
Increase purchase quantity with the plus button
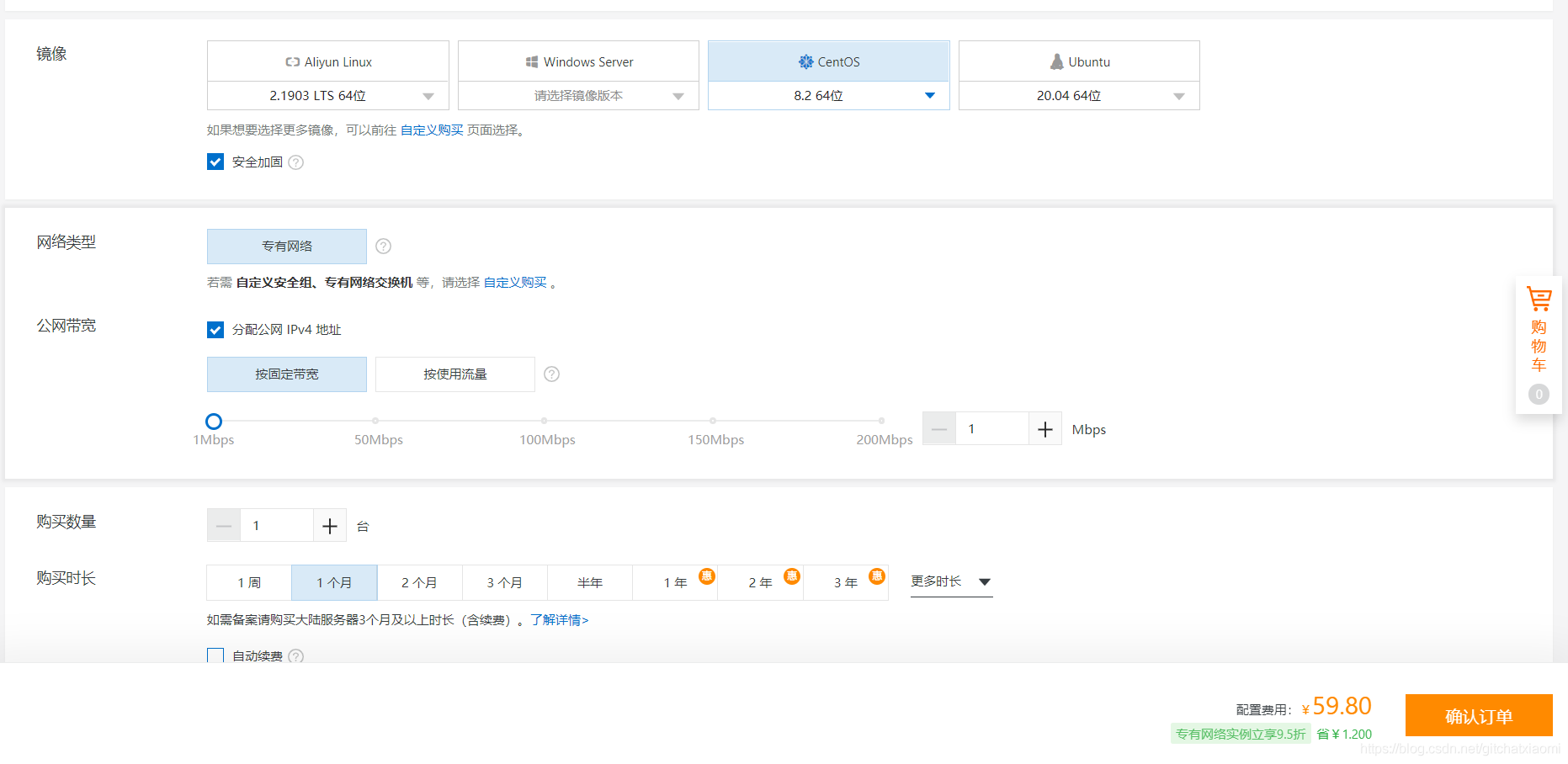click(x=330, y=526)
